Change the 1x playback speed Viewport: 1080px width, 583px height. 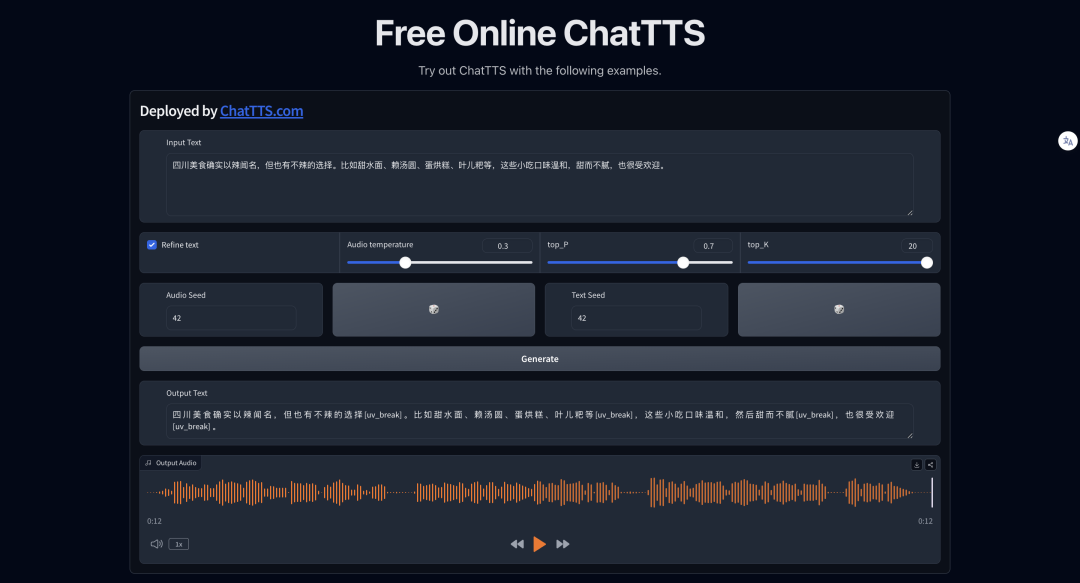tap(178, 544)
